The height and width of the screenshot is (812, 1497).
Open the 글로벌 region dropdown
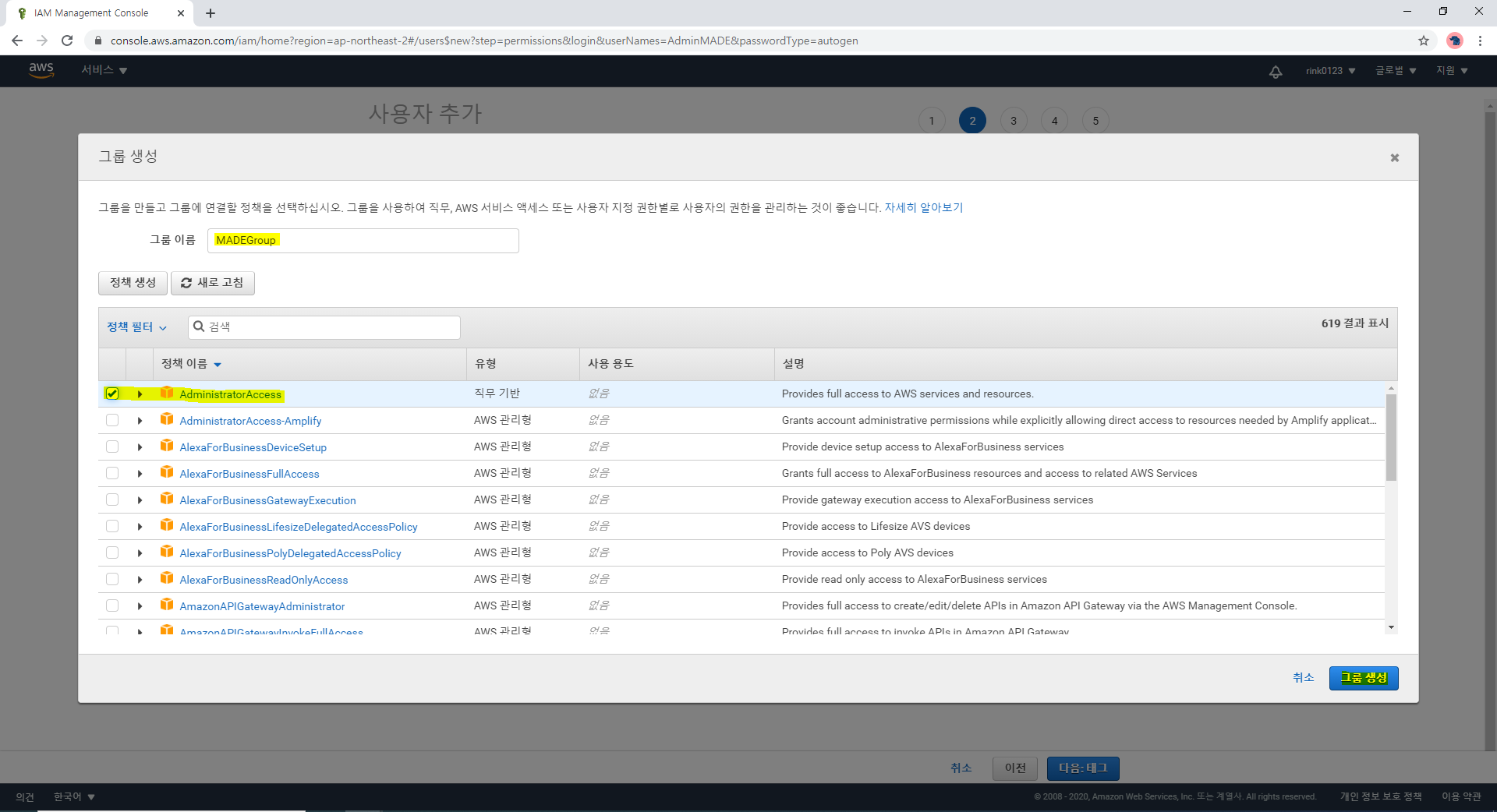click(x=1396, y=71)
